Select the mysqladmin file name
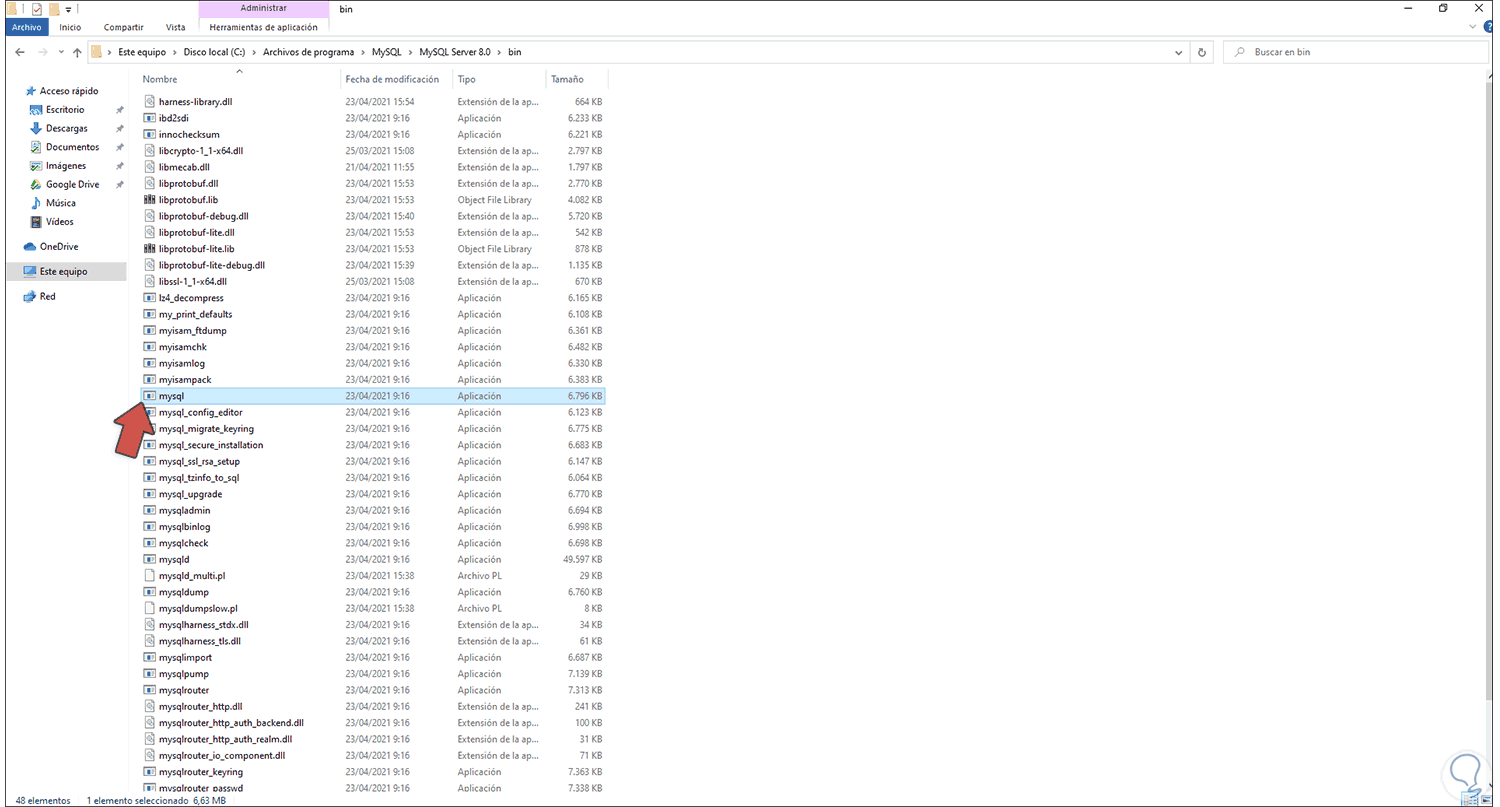Screen dimensions: 1500x807 pyautogui.click(x=184, y=510)
